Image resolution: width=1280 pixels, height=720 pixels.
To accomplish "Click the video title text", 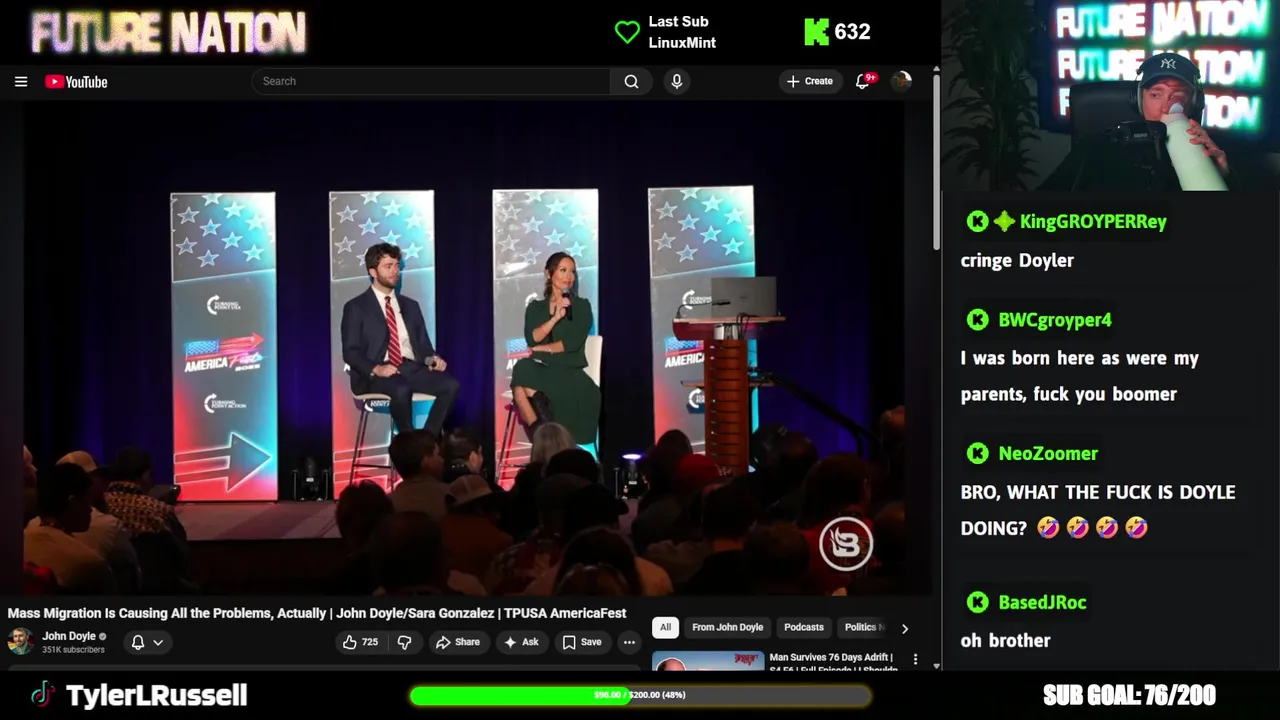I will pyautogui.click(x=317, y=613).
